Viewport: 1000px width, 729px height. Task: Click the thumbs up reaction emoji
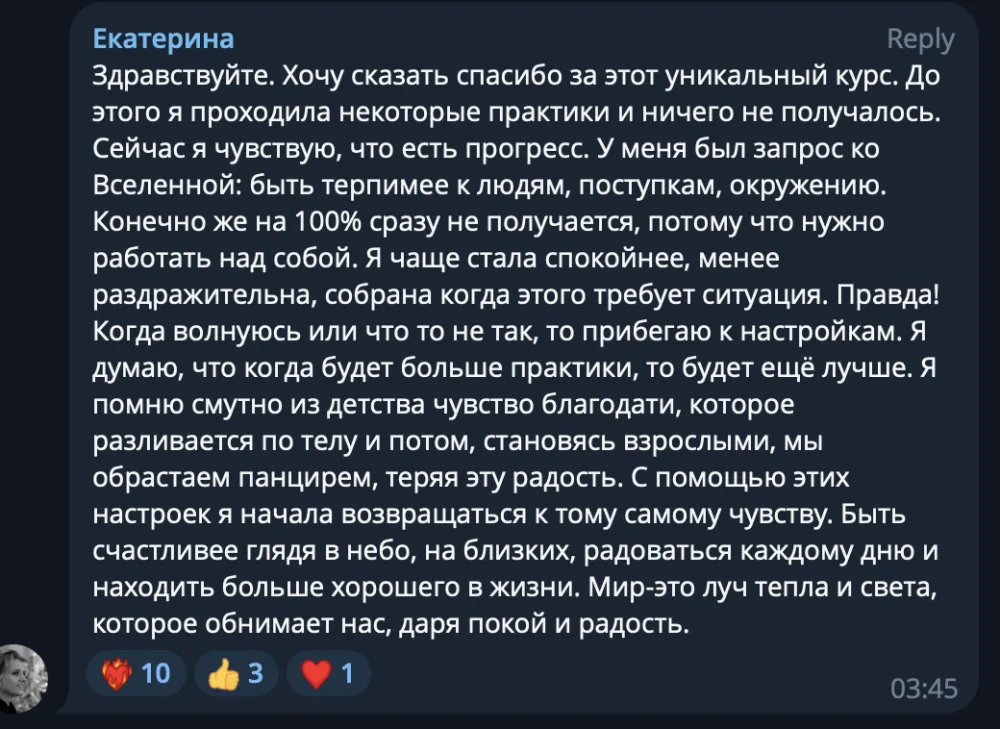[221, 674]
